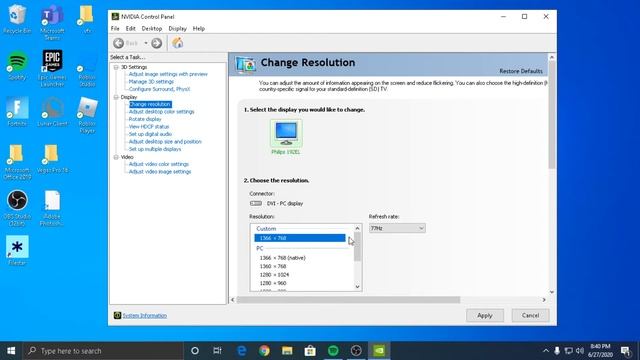Viewport: 640px width, 360px height.
Task: Select Adjust desktop color settings
Action: [x=162, y=111]
